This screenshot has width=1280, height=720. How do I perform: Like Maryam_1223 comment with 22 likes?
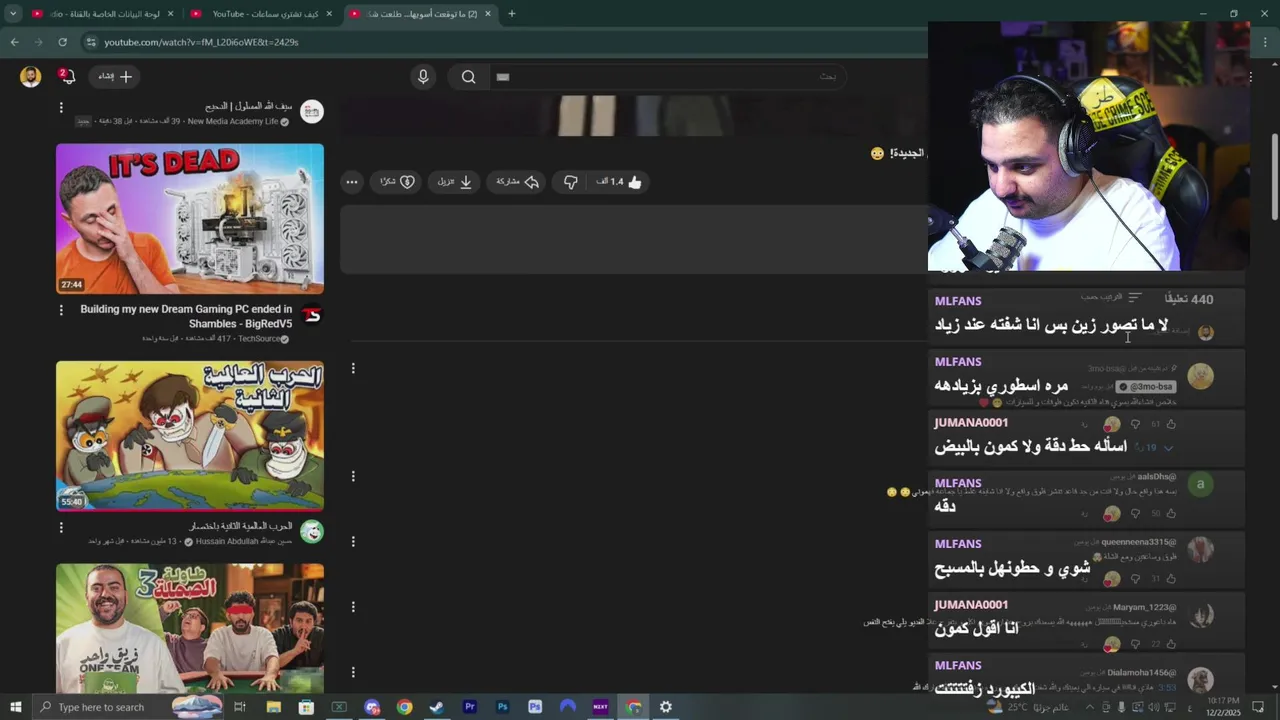(1171, 644)
